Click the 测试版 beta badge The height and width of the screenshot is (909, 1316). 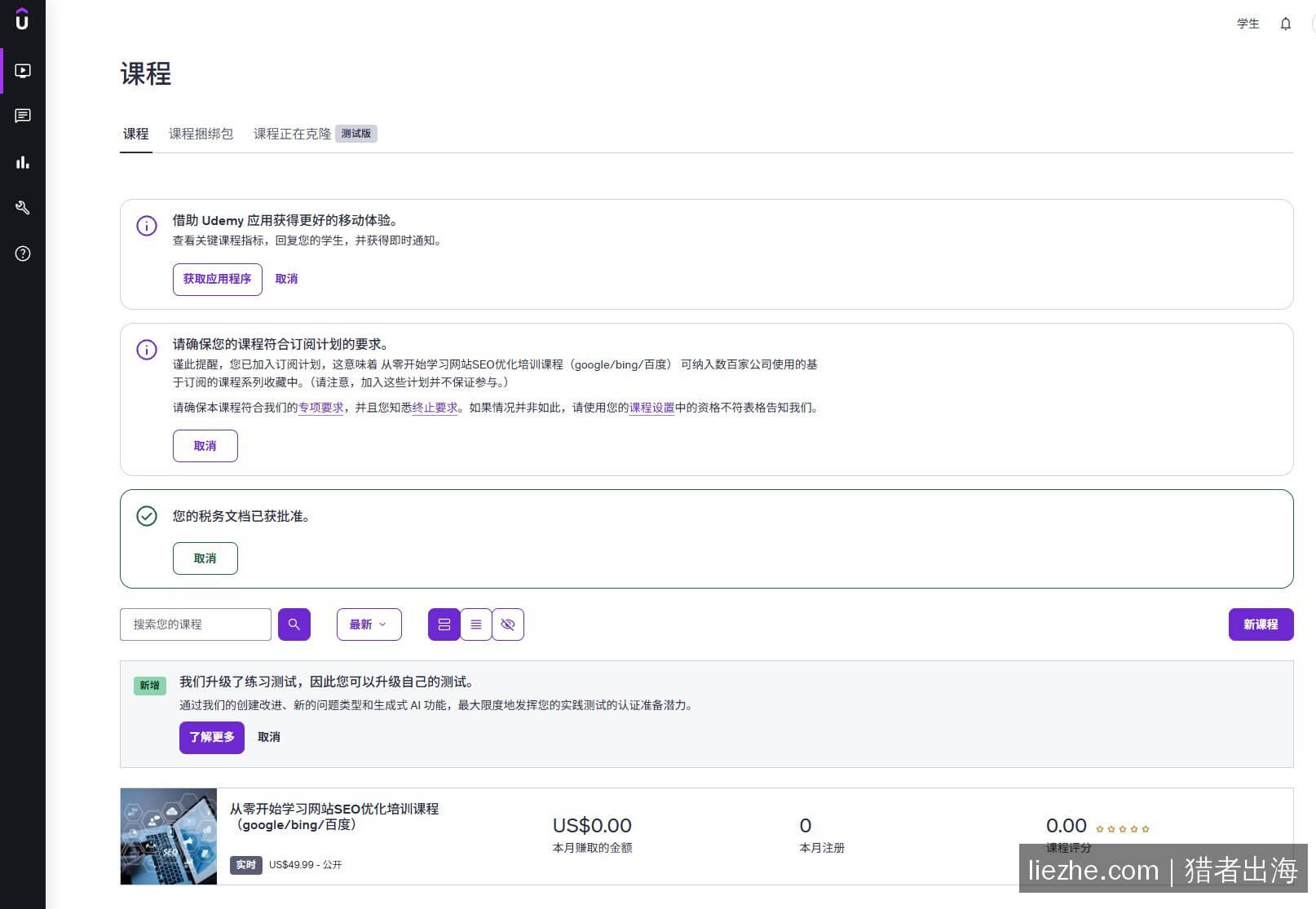coord(356,134)
